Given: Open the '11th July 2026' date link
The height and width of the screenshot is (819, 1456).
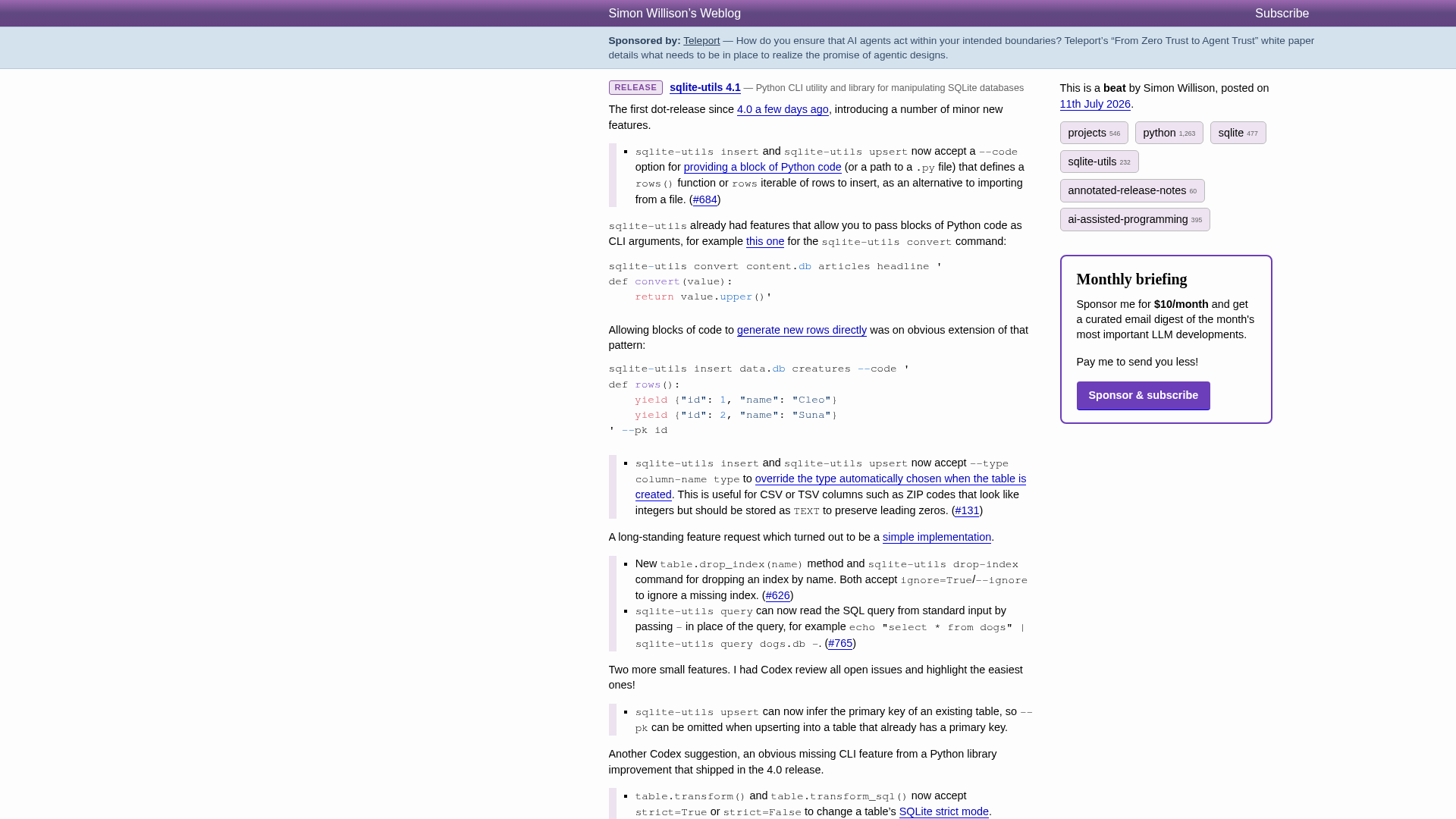Looking at the screenshot, I should pos(1095,104).
